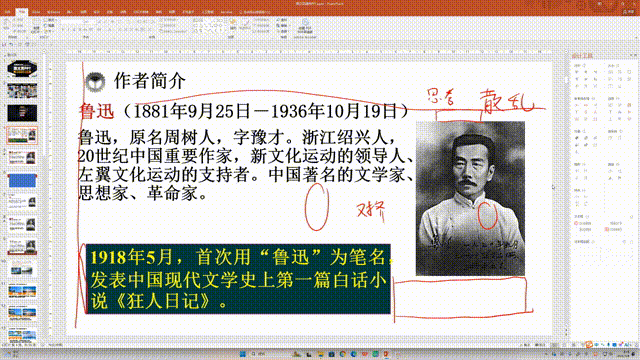Open Edge from the taskbar
Image resolution: width=640 pixels, height=360 pixels.
[x=353, y=354]
